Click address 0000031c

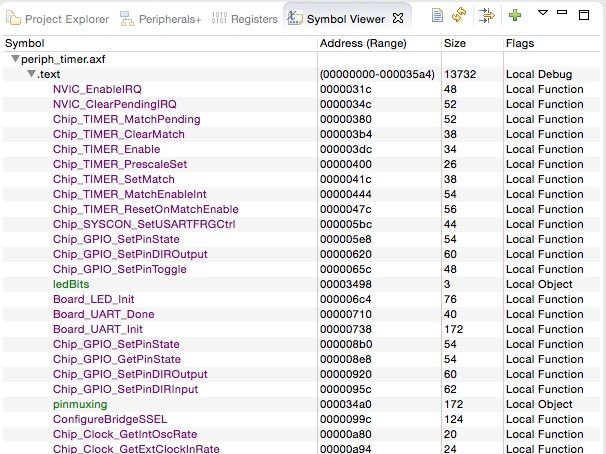click(346, 89)
